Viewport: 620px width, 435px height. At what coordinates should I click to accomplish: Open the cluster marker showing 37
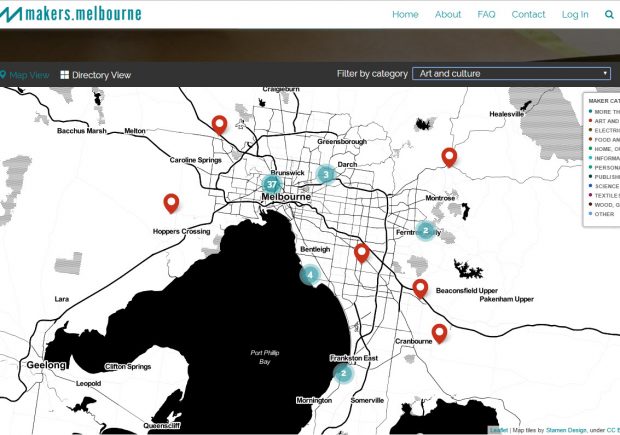click(x=271, y=185)
